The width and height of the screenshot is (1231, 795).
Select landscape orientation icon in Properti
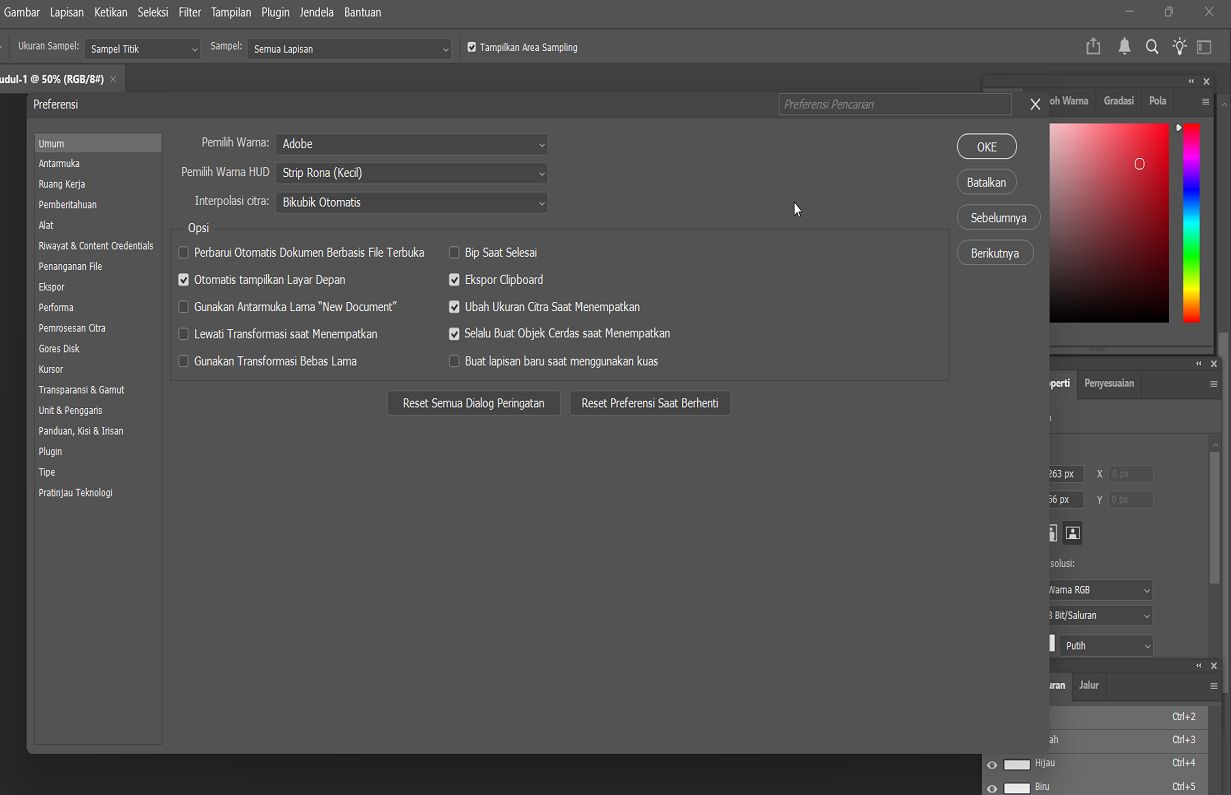click(1073, 533)
